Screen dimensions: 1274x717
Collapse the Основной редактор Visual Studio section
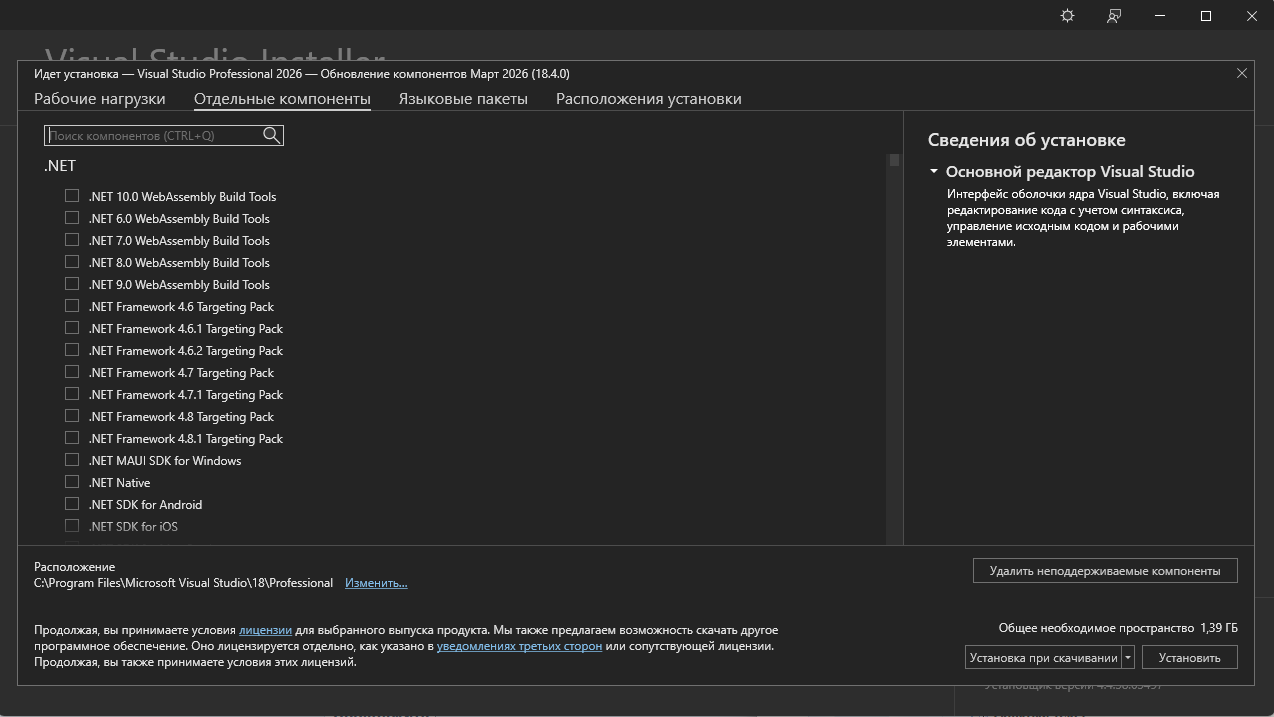(934, 172)
